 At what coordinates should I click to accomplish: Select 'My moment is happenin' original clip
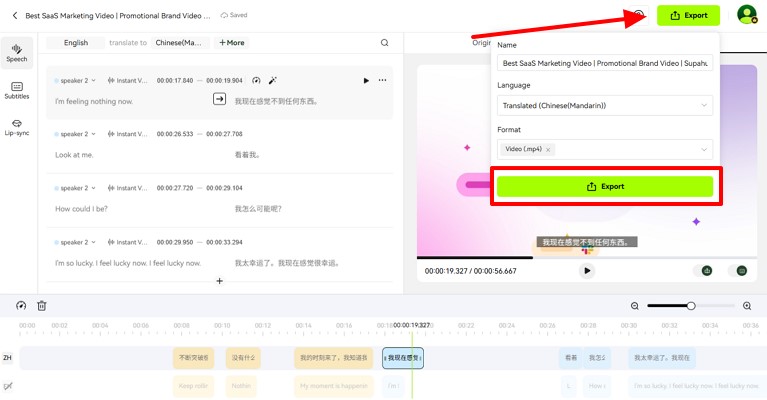(x=334, y=386)
